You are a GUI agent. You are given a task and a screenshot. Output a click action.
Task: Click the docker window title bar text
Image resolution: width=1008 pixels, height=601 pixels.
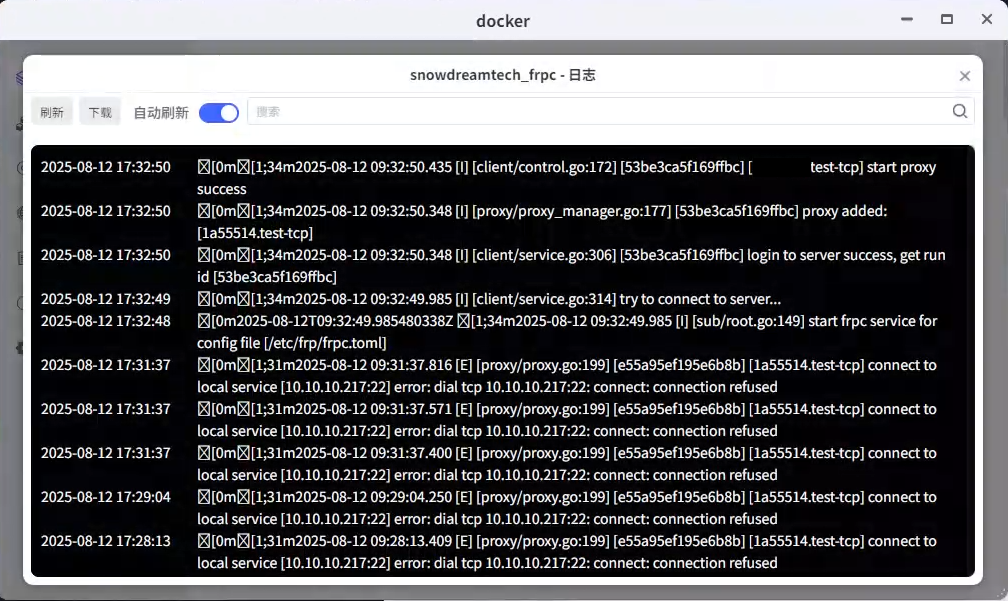click(503, 20)
